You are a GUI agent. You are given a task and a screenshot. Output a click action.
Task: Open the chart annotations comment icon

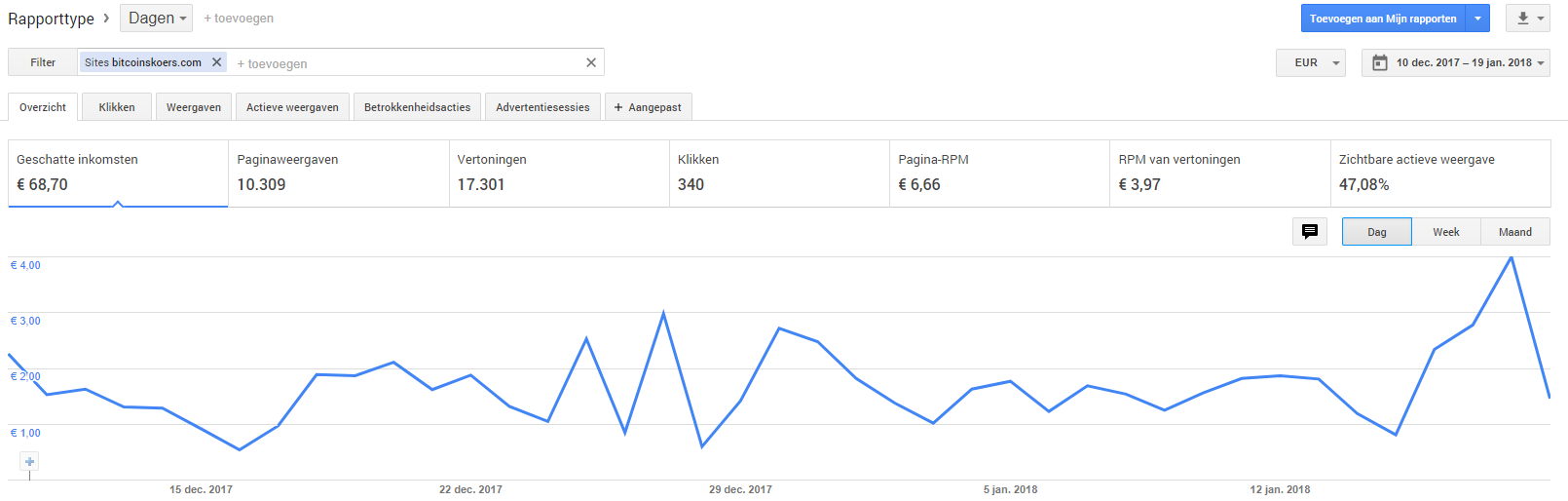click(1310, 231)
